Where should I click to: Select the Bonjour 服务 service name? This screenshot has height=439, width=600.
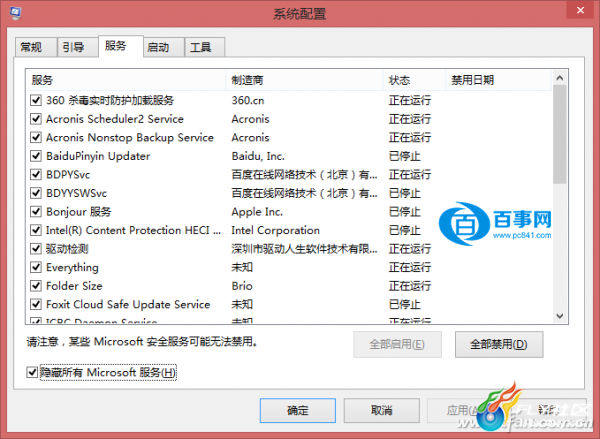point(78,212)
